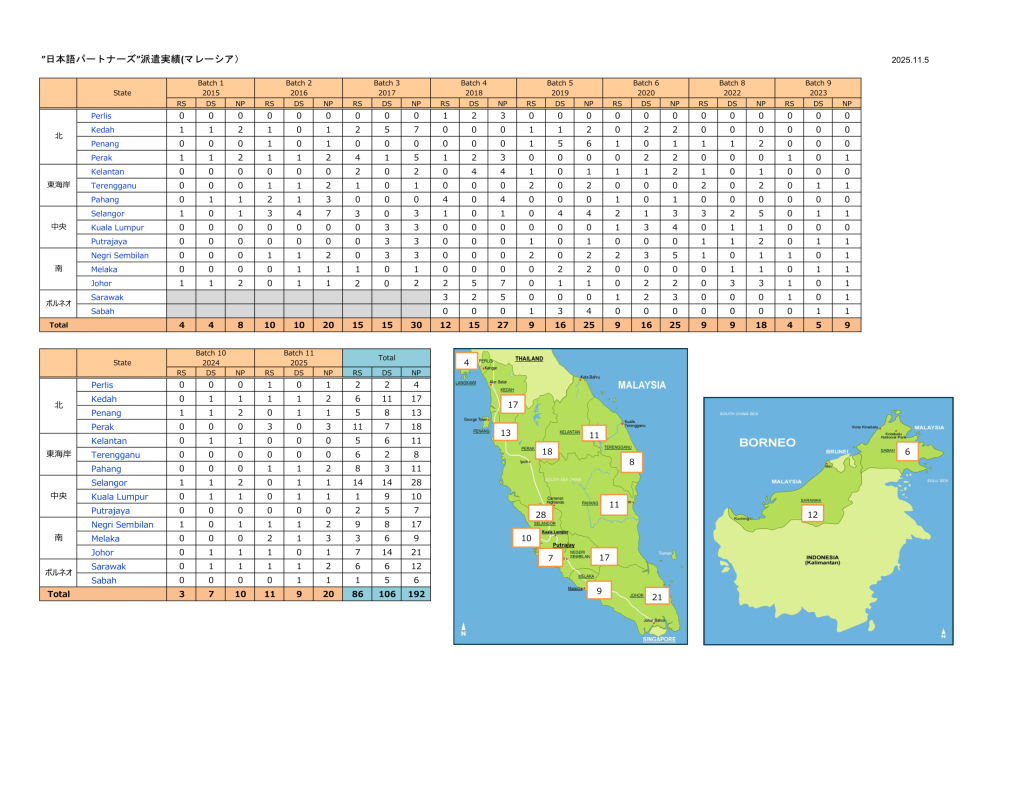Click the Perak count box showing 18
1024x791 pixels.
point(547,451)
